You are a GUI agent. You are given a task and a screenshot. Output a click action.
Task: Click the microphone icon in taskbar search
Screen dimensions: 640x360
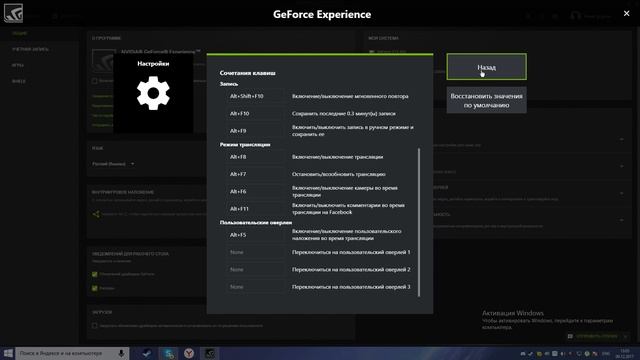coord(121,353)
